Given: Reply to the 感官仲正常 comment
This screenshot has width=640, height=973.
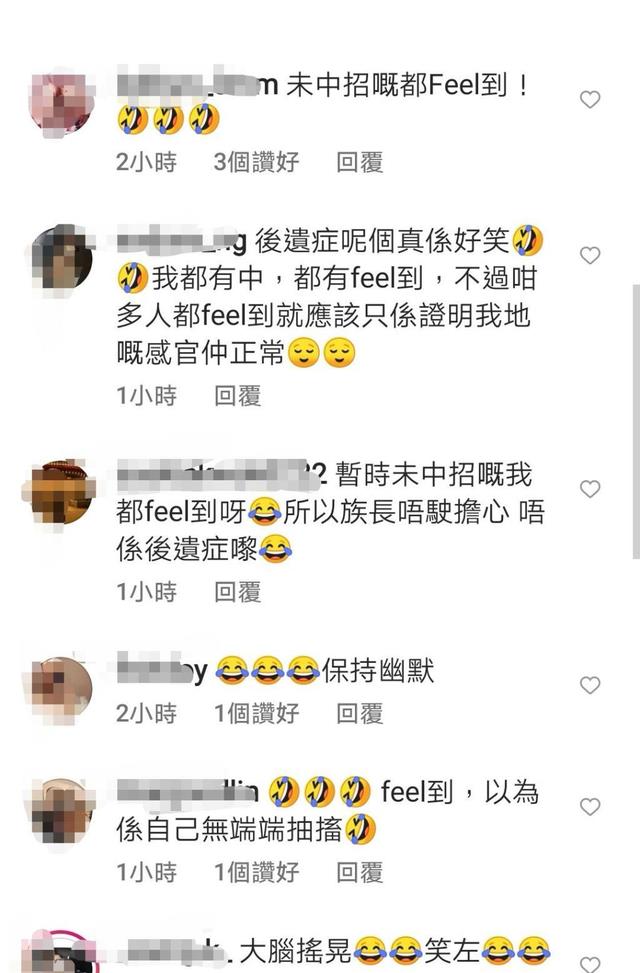Looking at the screenshot, I should pyautogui.click(x=237, y=396).
